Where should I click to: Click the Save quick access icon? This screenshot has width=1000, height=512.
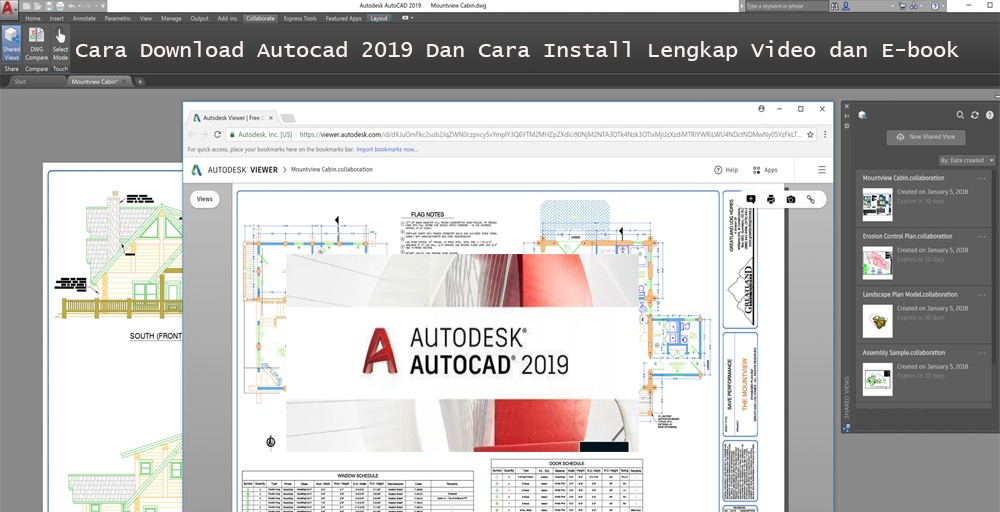coord(49,6)
